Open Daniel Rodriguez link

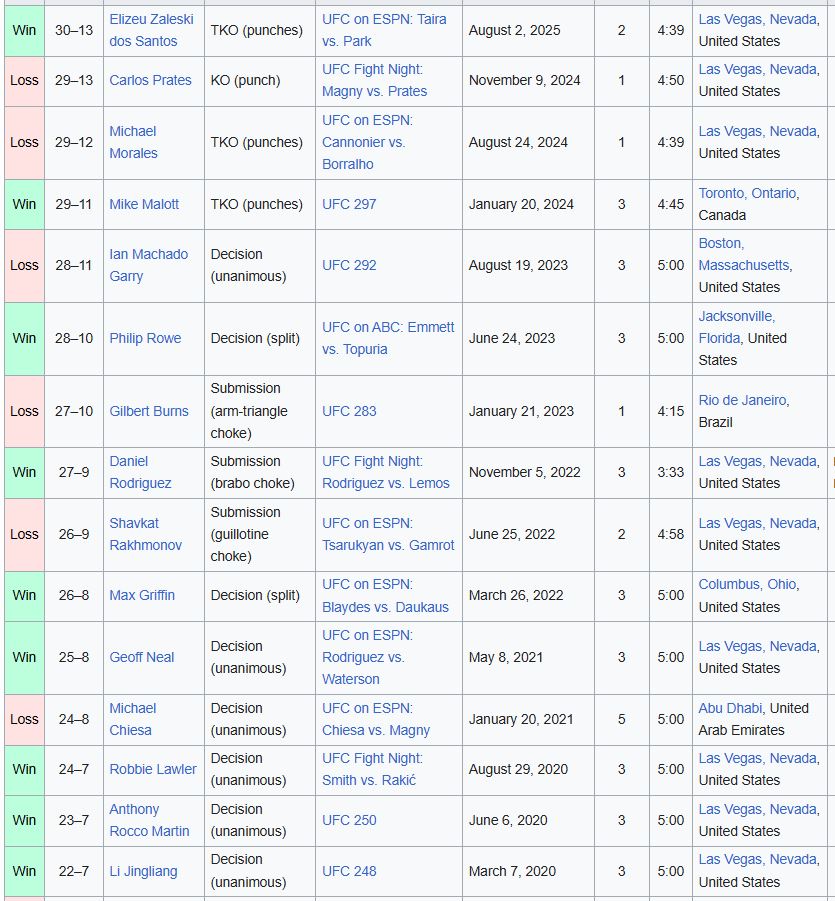tap(140, 472)
